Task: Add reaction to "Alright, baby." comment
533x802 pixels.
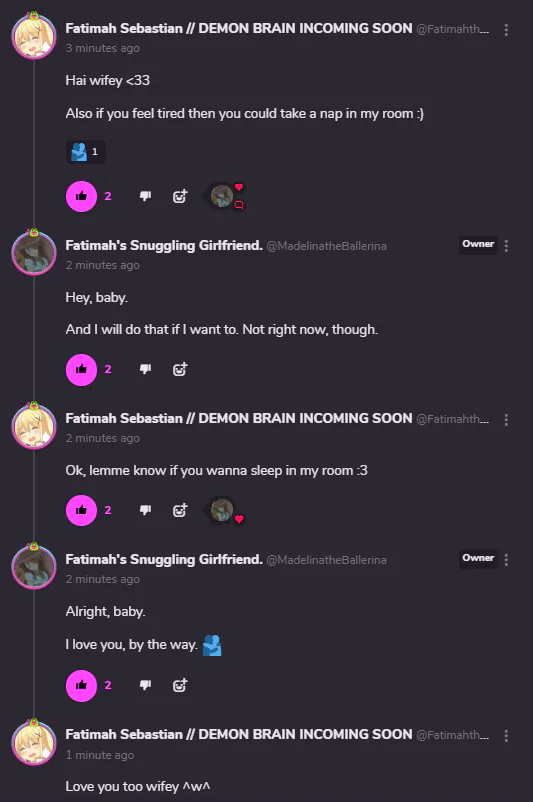Action: coord(180,685)
